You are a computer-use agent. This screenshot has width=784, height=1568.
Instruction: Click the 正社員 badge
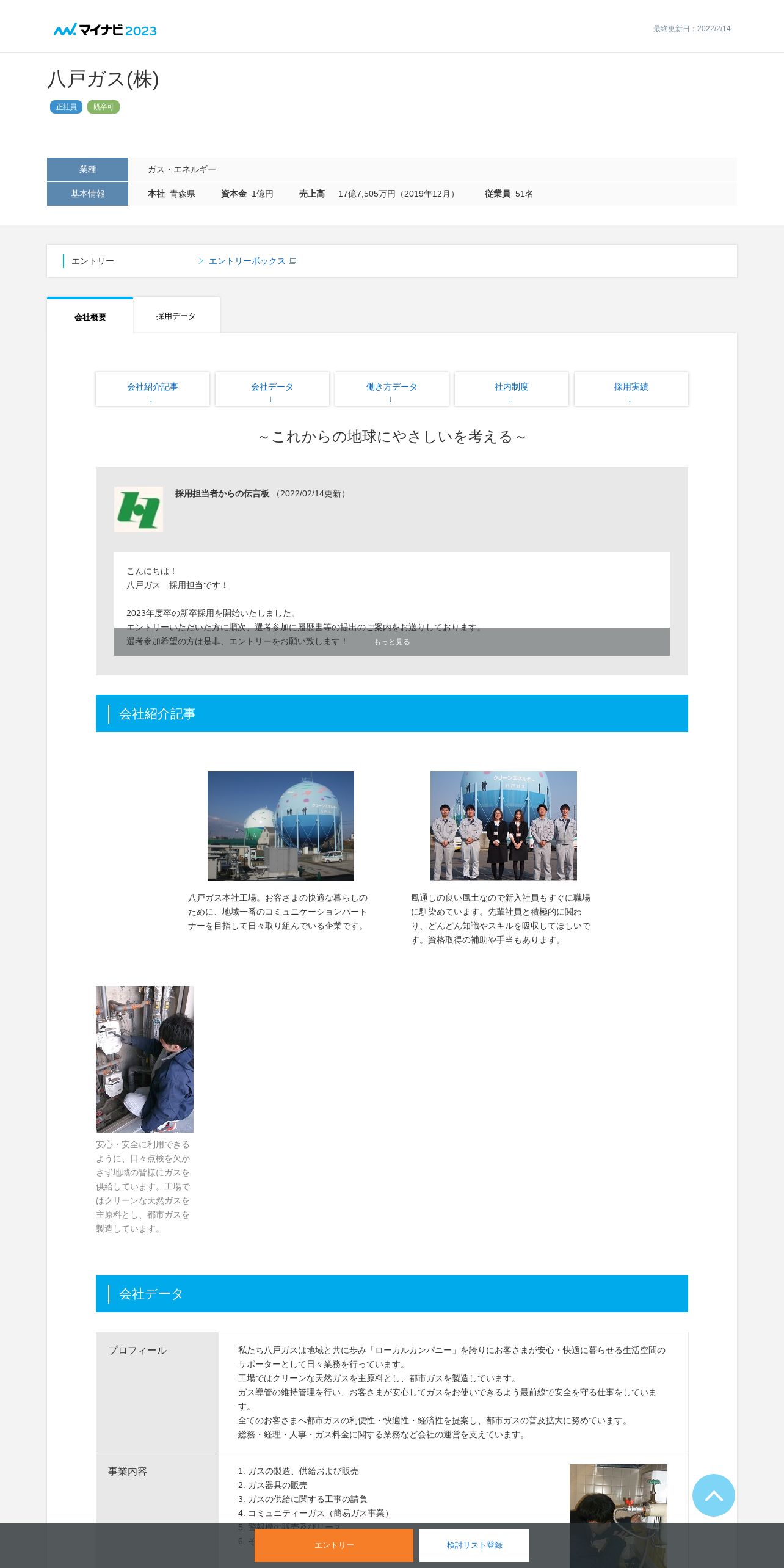click(66, 107)
